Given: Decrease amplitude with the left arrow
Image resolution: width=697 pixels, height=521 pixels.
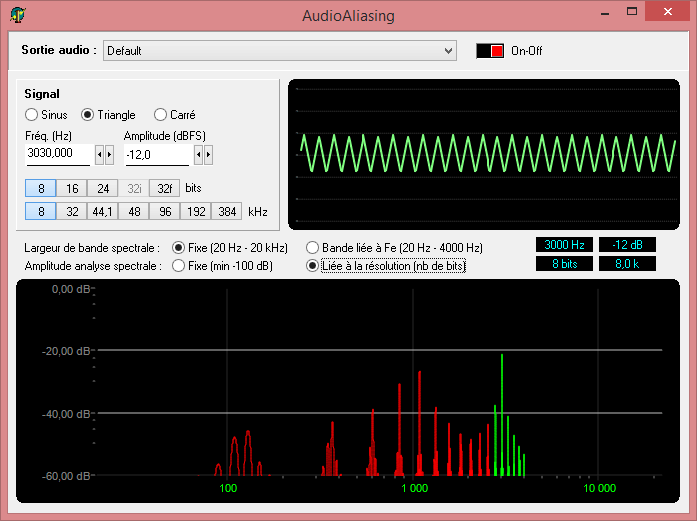Looking at the screenshot, I should click(198, 154).
